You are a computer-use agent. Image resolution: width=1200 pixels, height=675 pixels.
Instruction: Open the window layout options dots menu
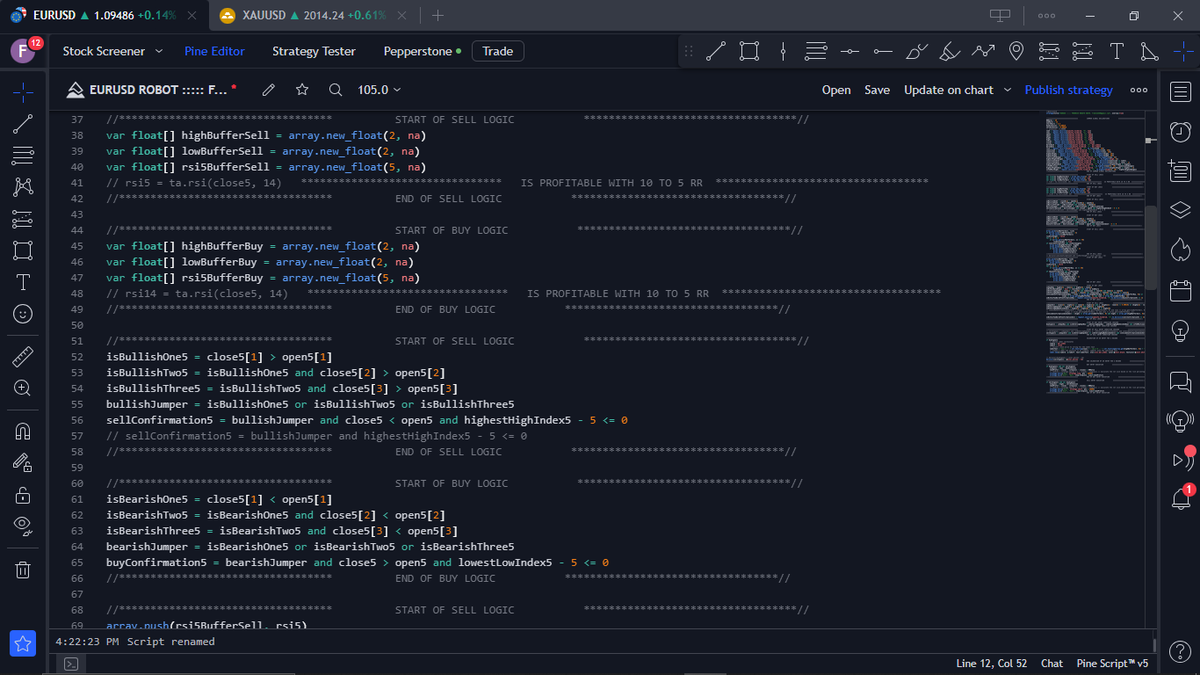(x=1046, y=16)
